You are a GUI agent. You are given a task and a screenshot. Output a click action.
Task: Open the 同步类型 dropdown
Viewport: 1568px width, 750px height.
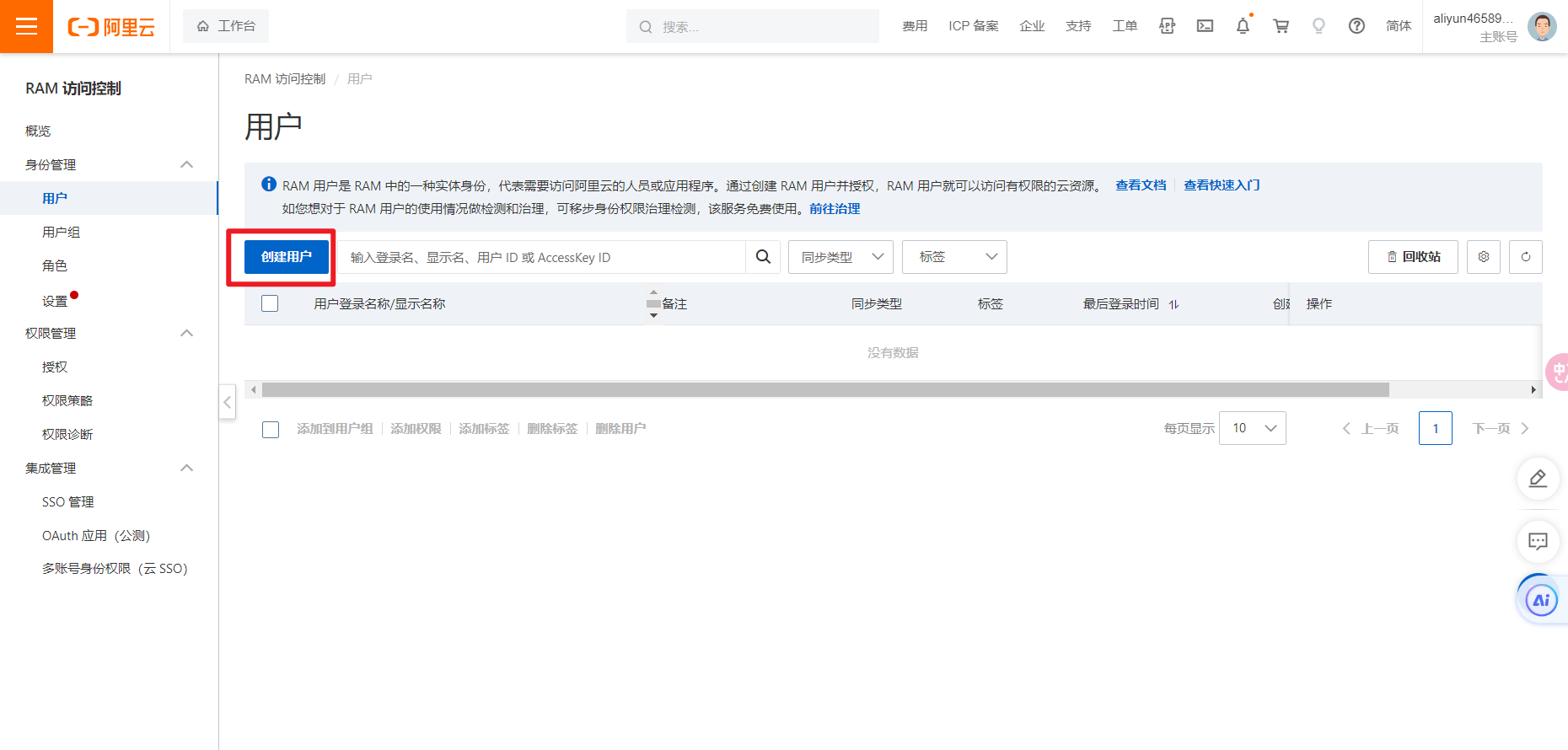click(840, 257)
